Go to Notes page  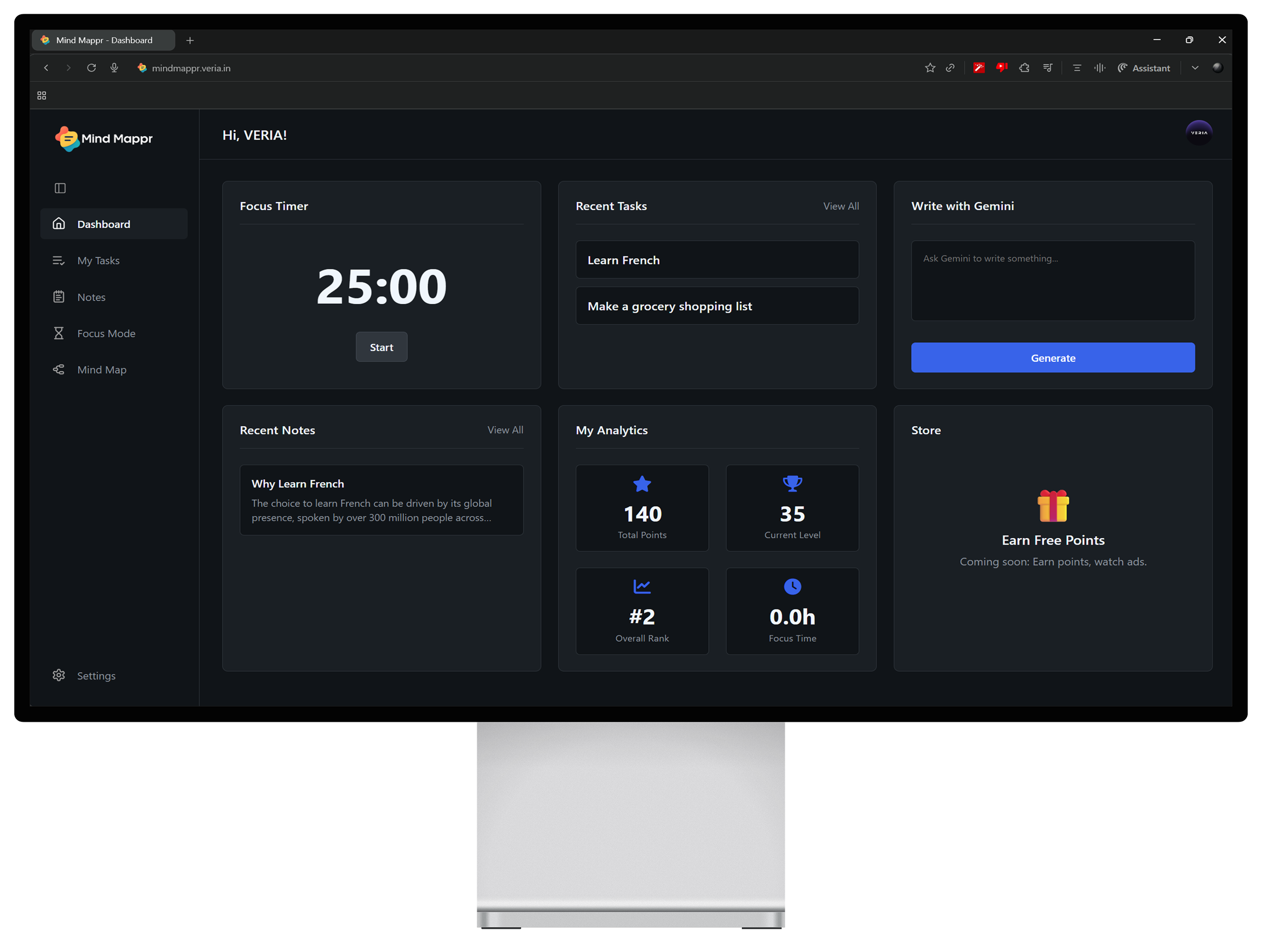[x=91, y=297]
